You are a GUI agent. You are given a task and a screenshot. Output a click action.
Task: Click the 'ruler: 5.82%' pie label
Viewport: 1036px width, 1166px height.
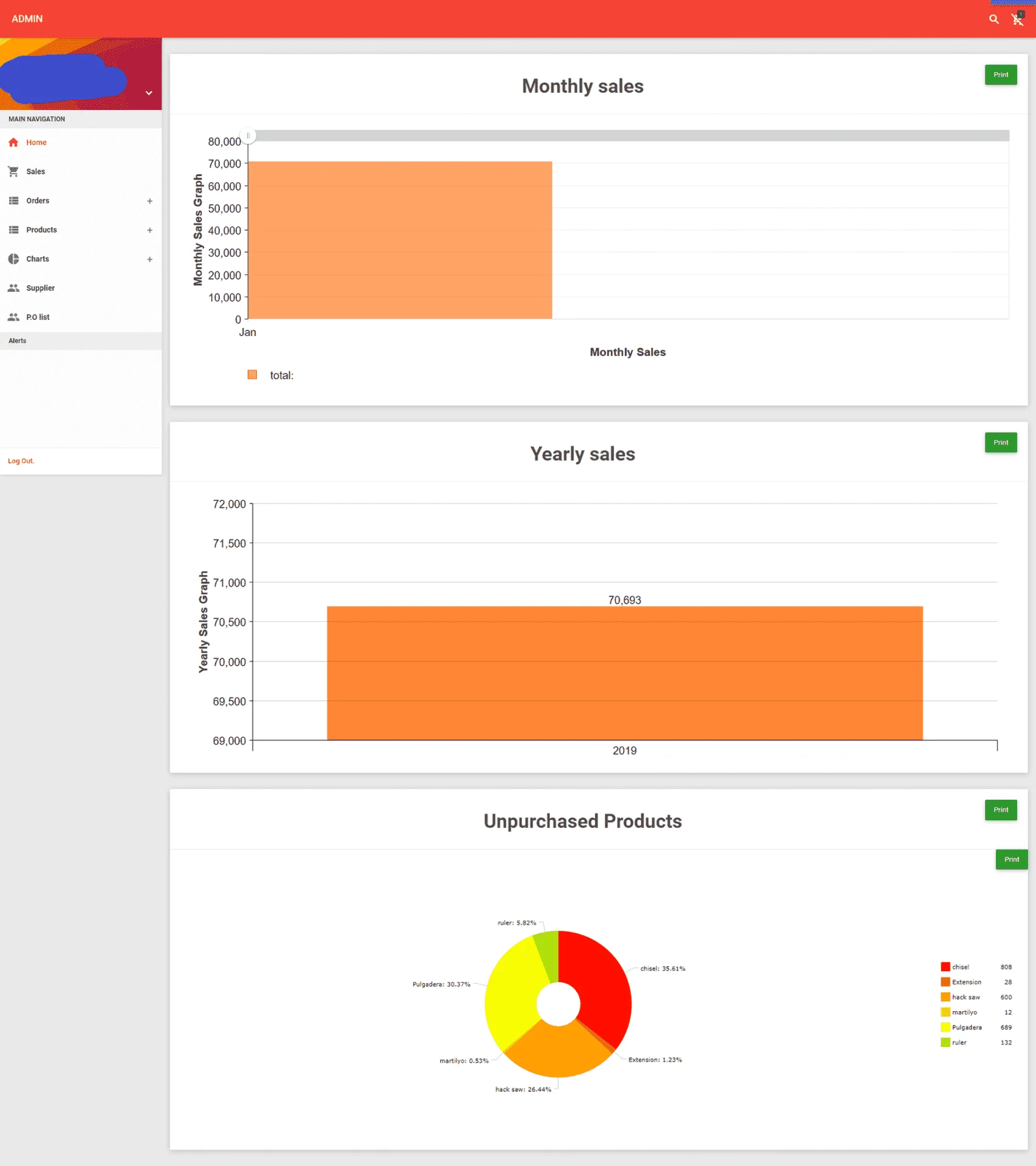517,923
